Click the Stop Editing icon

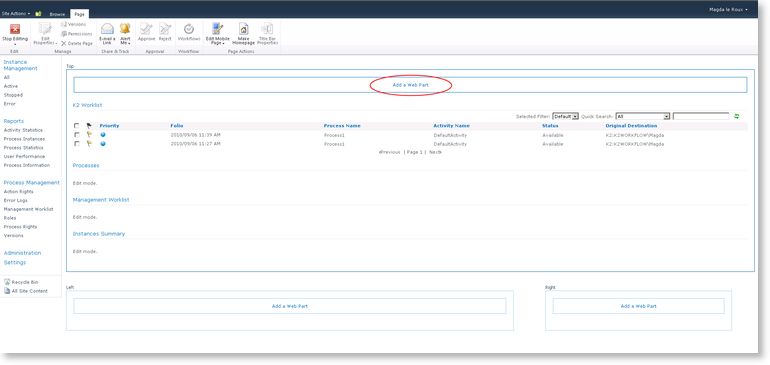(15, 29)
